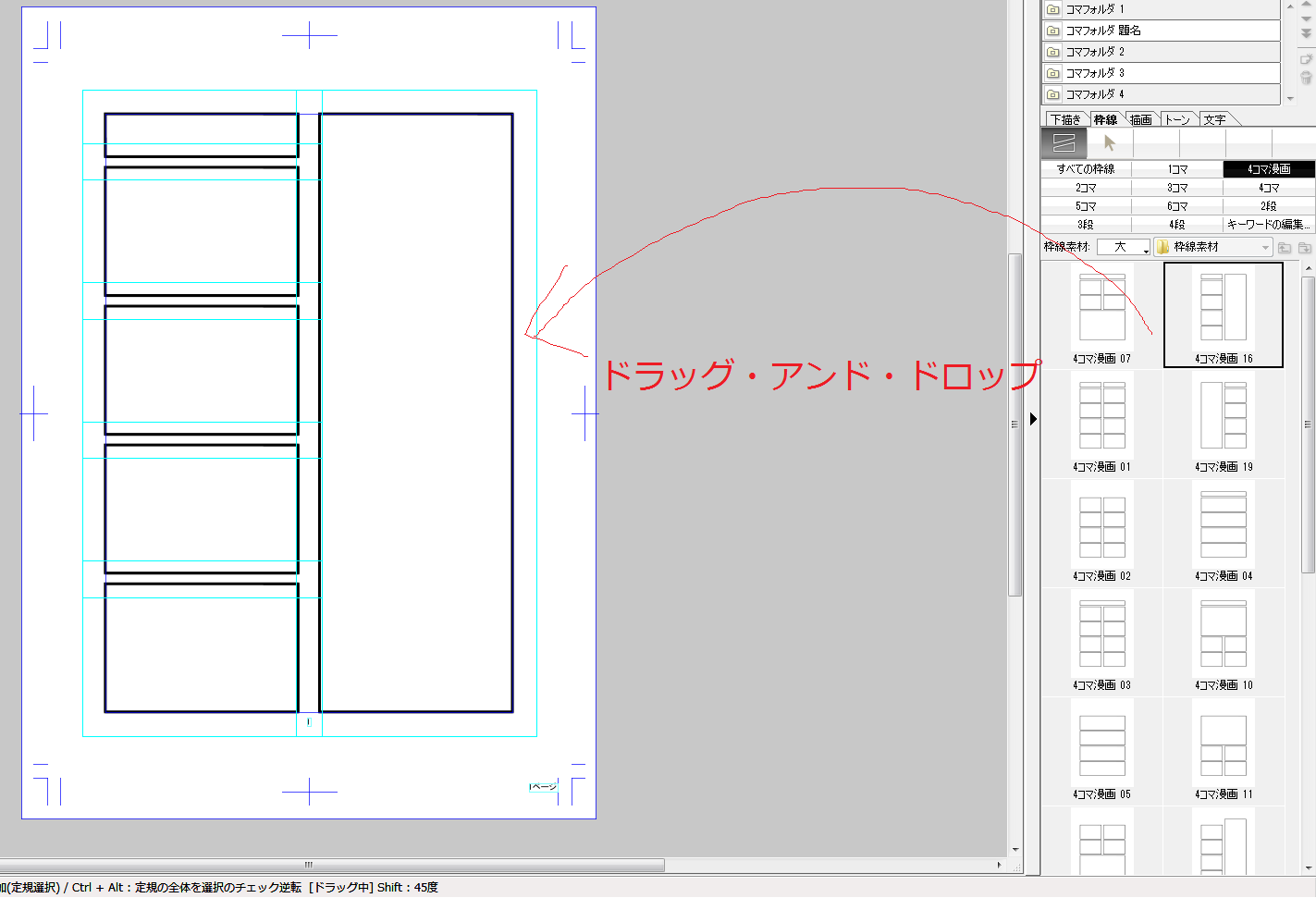Click the 枠線素材: label text

[x=1067, y=247]
